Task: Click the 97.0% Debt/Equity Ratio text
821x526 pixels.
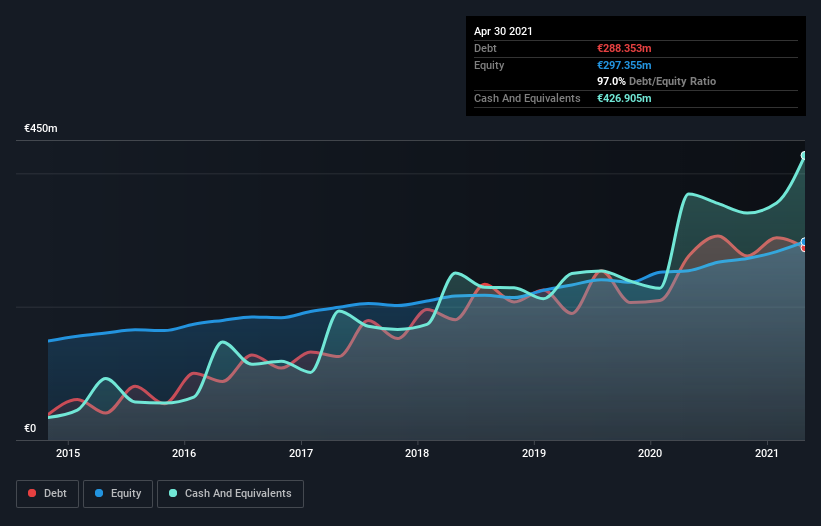Action: tap(657, 82)
